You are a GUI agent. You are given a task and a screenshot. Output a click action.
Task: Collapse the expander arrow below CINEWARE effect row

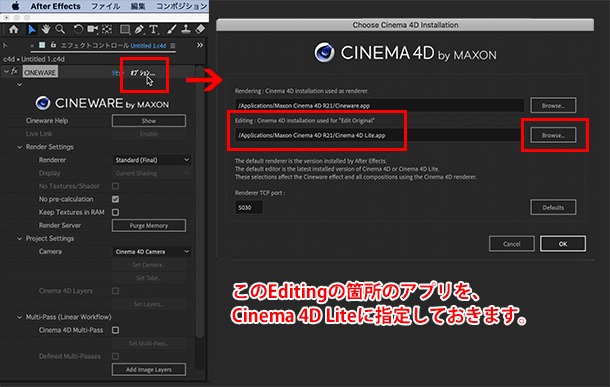tap(19, 84)
